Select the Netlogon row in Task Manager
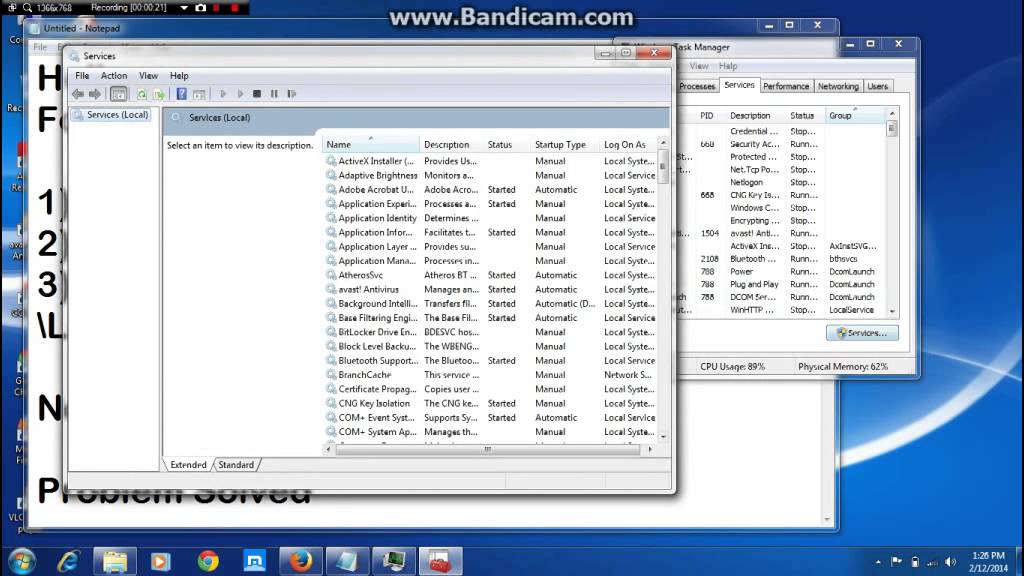 click(x=781, y=183)
